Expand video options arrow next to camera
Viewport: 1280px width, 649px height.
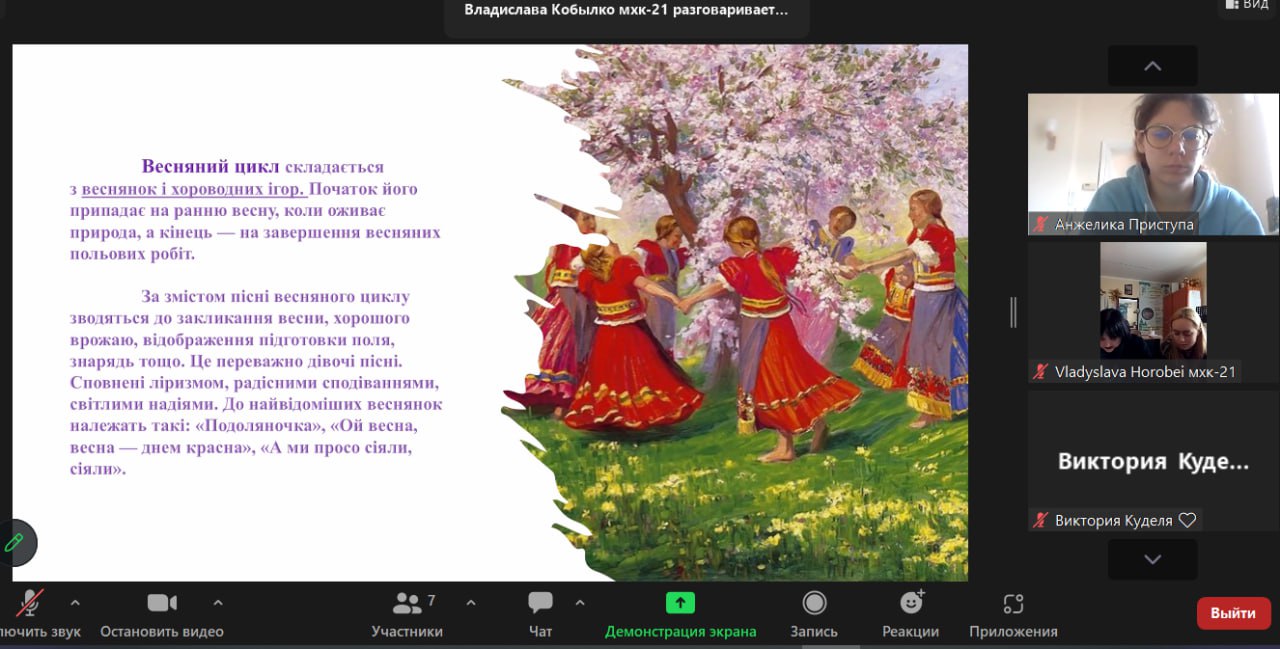coord(218,603)
